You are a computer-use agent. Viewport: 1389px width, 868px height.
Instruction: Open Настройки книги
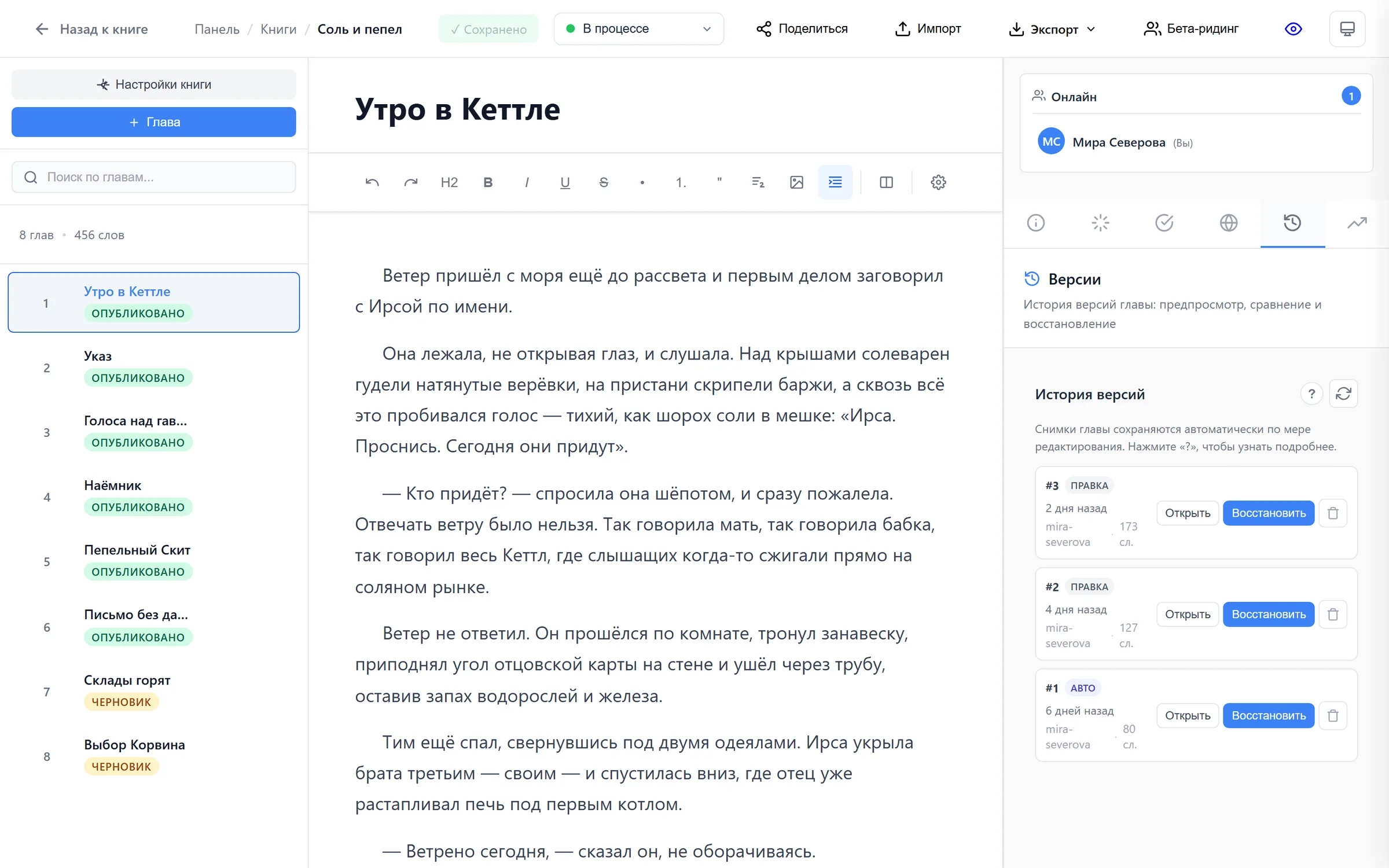154,84
